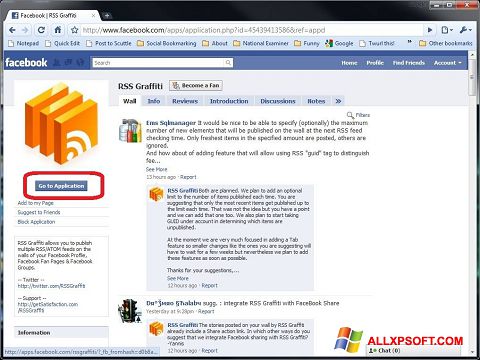Switch to the Info tab

(154, 101)
